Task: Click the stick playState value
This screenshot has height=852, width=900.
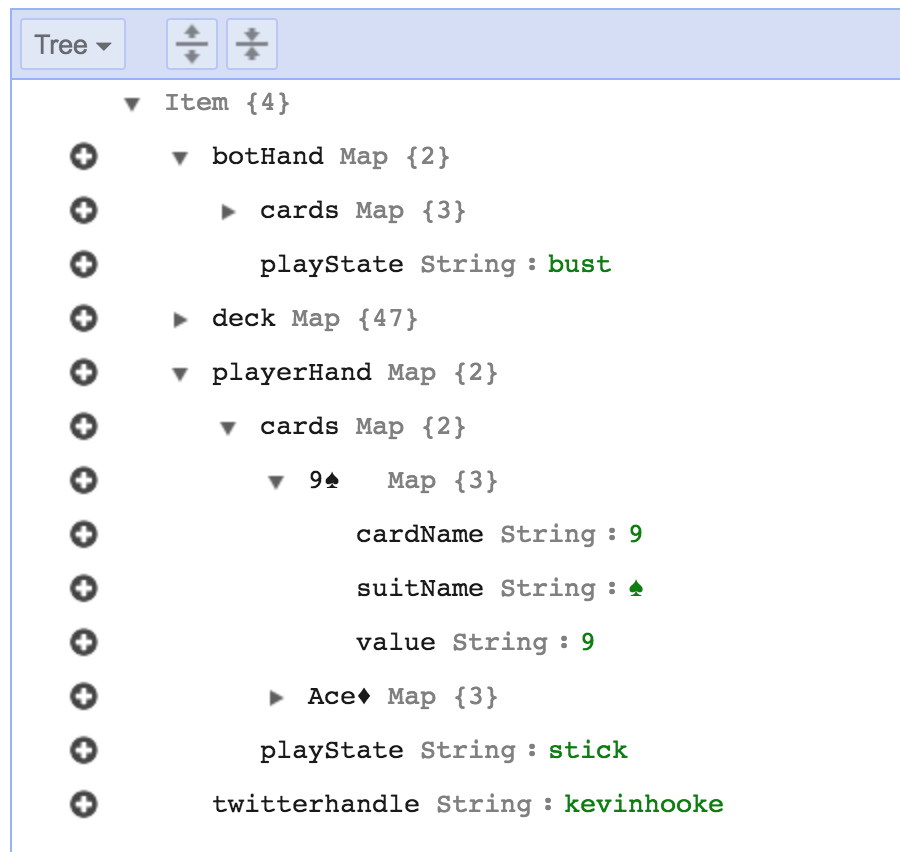Action: (588, 750)
